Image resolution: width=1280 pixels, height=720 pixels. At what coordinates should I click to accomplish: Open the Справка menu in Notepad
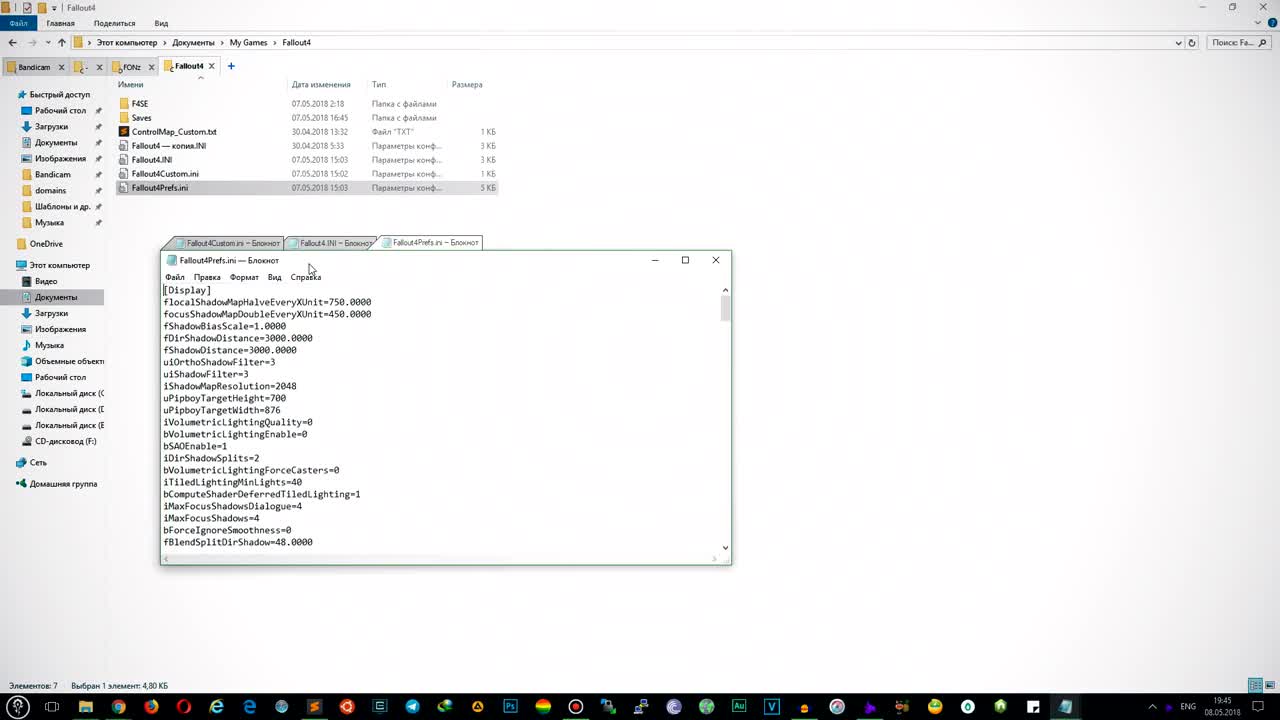click(306, 277)
